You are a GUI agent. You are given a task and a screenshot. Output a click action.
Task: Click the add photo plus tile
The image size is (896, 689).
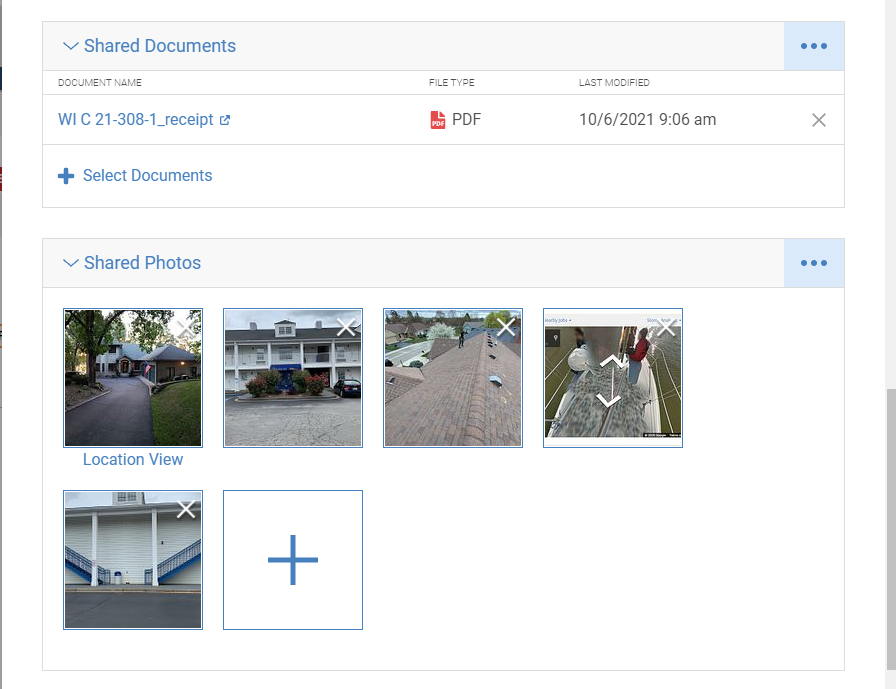[293, 560]
